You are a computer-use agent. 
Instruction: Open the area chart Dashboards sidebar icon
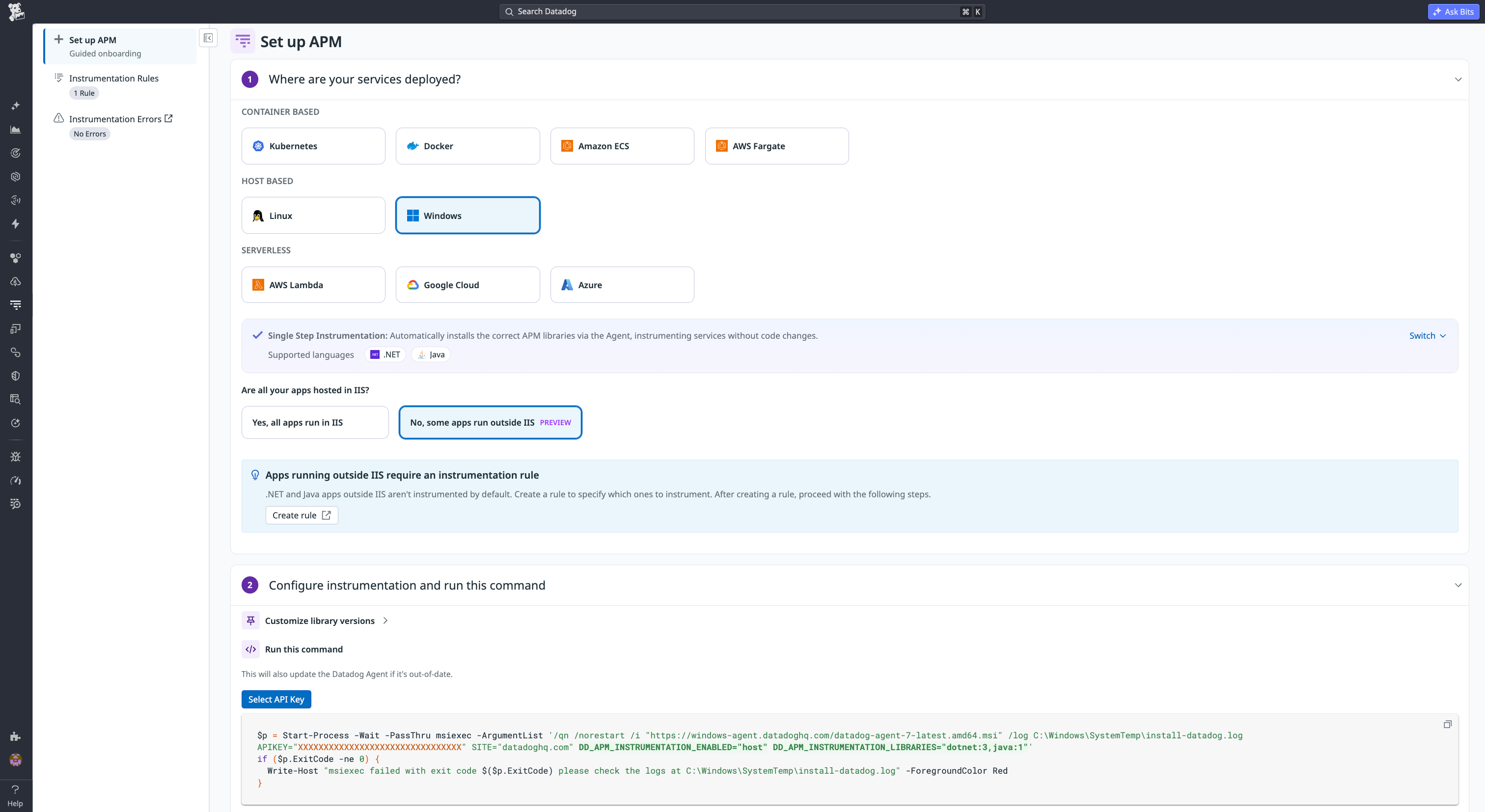(x=16, y=130)
